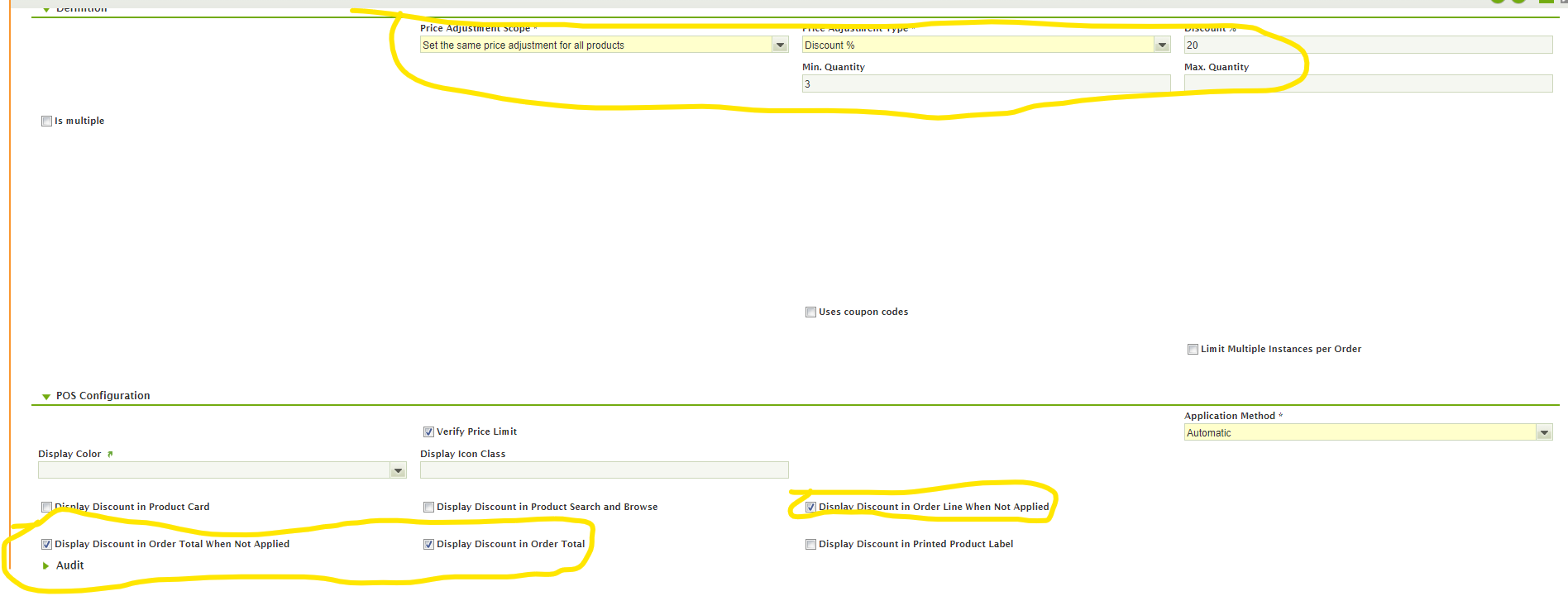Enable Display Discount in Product Card

click(47, 508)
